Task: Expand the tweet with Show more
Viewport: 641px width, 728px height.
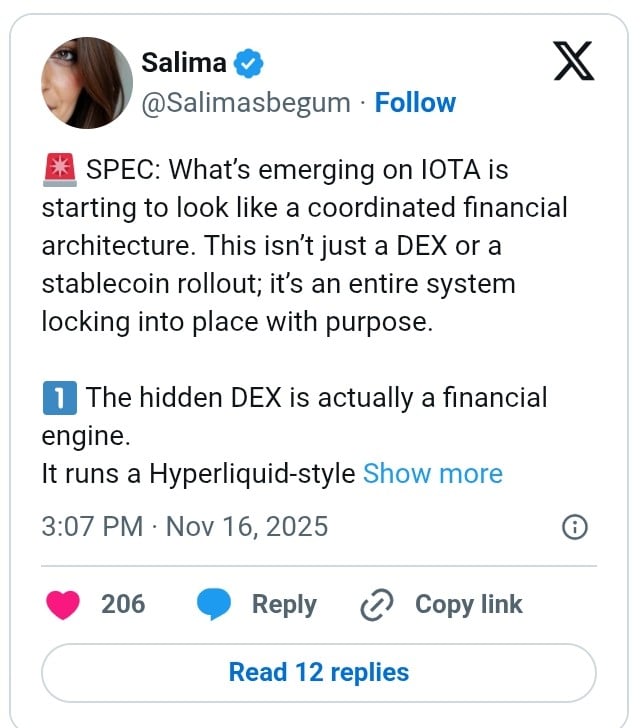Action: (432, 473)
